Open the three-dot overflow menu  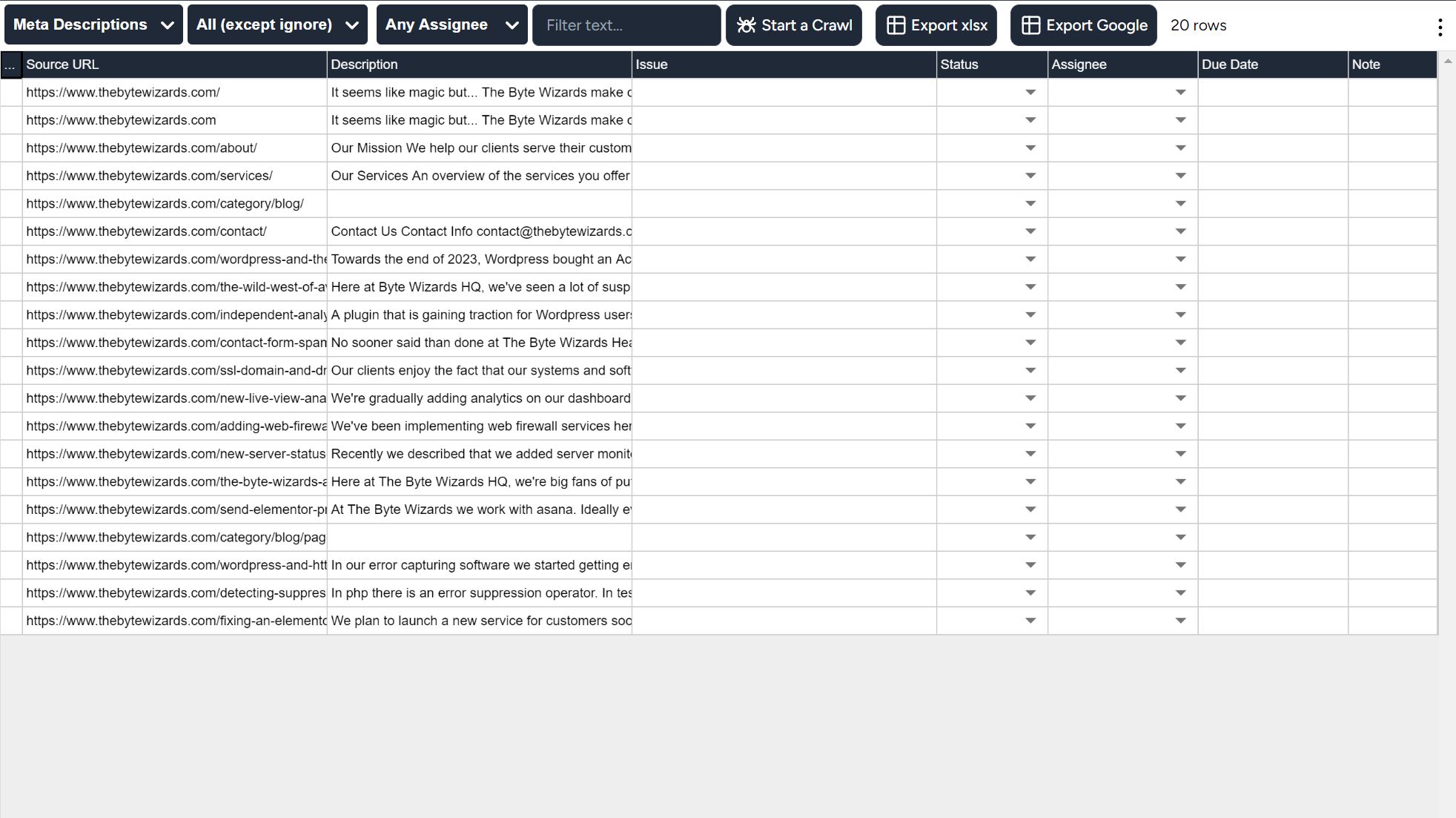pyautogui.click(x=1440, y=27)
